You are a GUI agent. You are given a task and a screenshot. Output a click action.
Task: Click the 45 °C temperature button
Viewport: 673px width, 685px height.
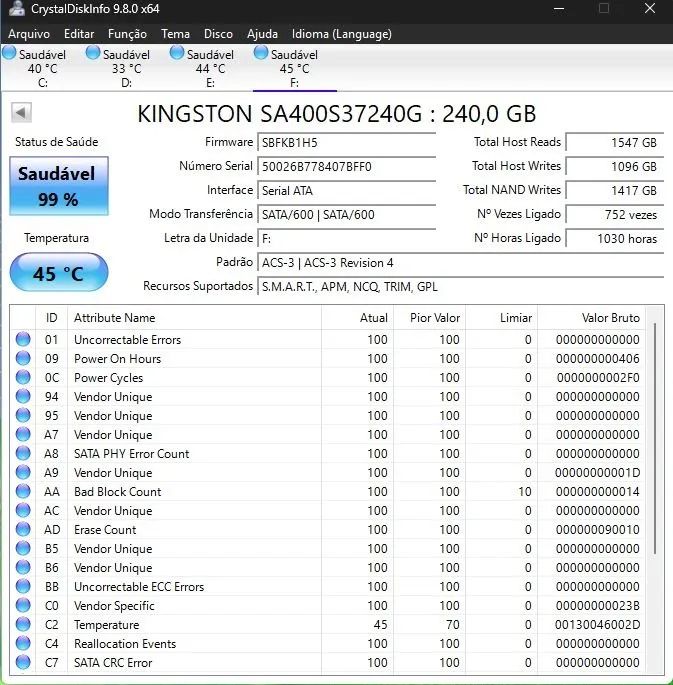tap(59, 273)
